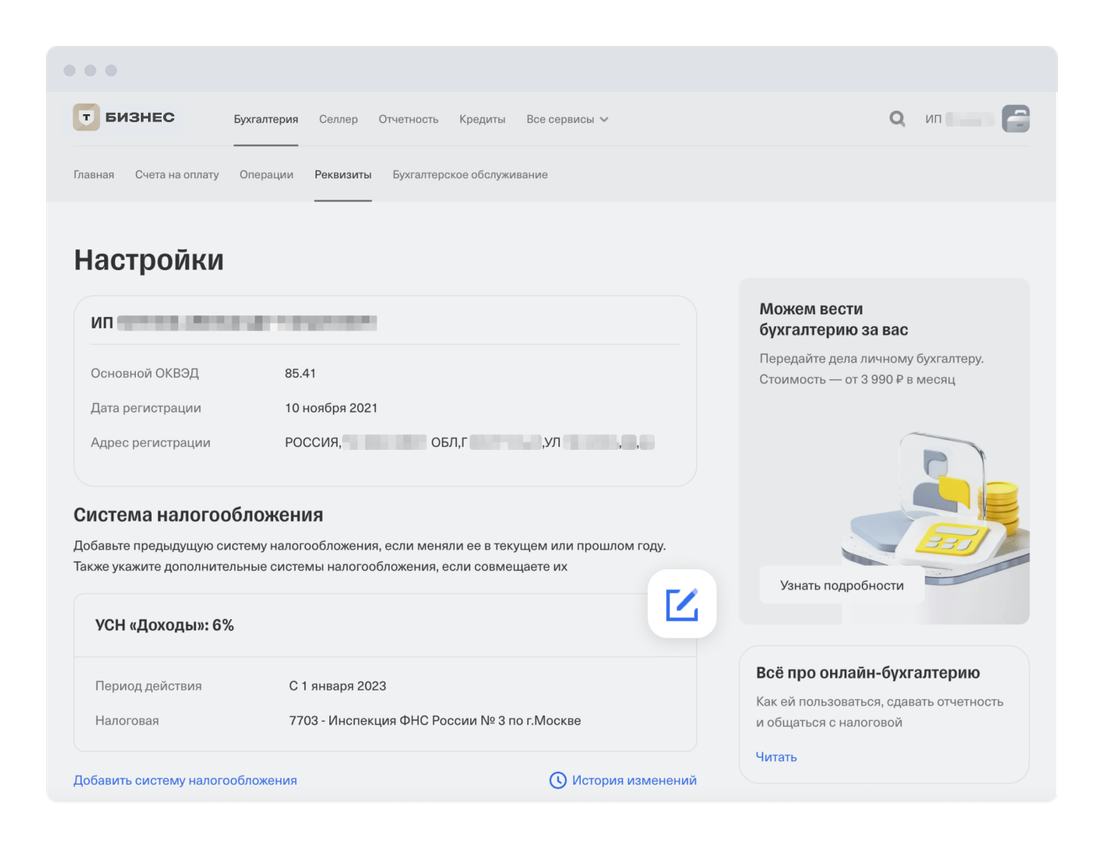Select the Реквизиты tab
The width and height of the screenshot is (1104, 848).
(x=343, y=174)
